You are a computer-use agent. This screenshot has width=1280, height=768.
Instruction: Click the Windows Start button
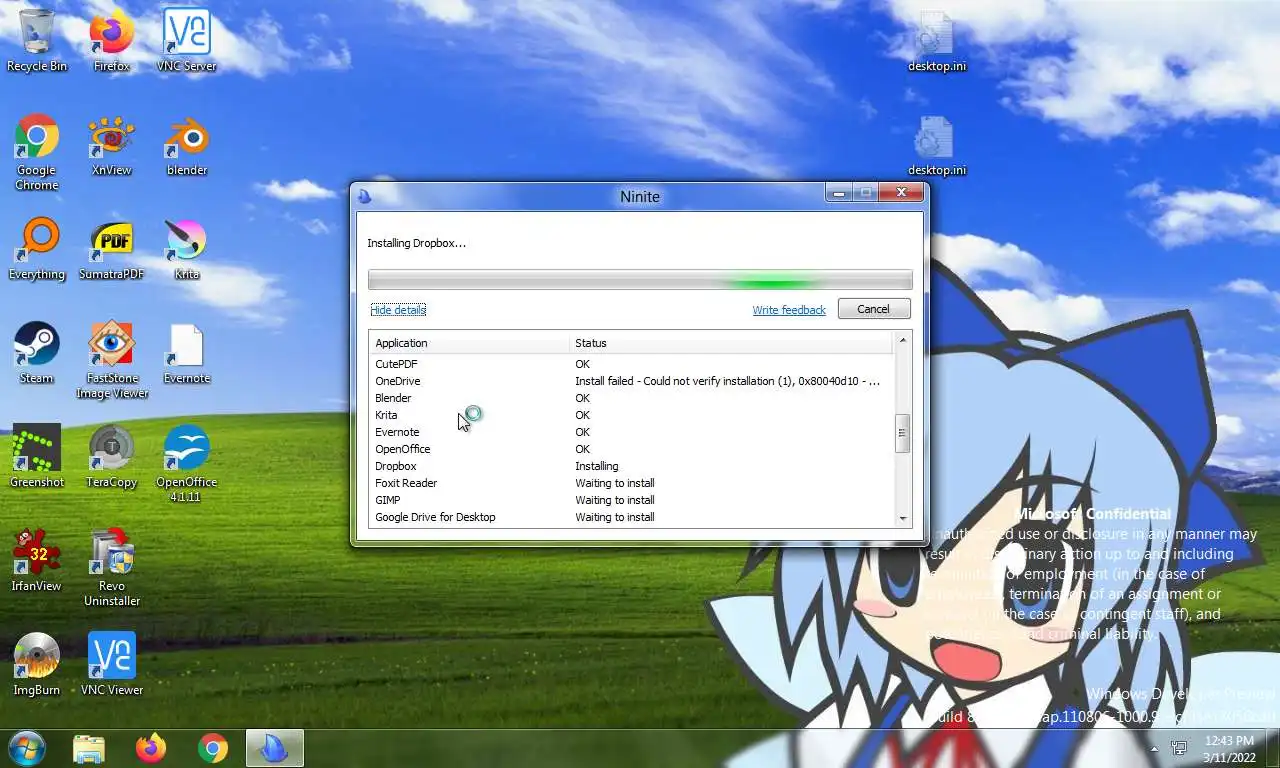point(26,748)
